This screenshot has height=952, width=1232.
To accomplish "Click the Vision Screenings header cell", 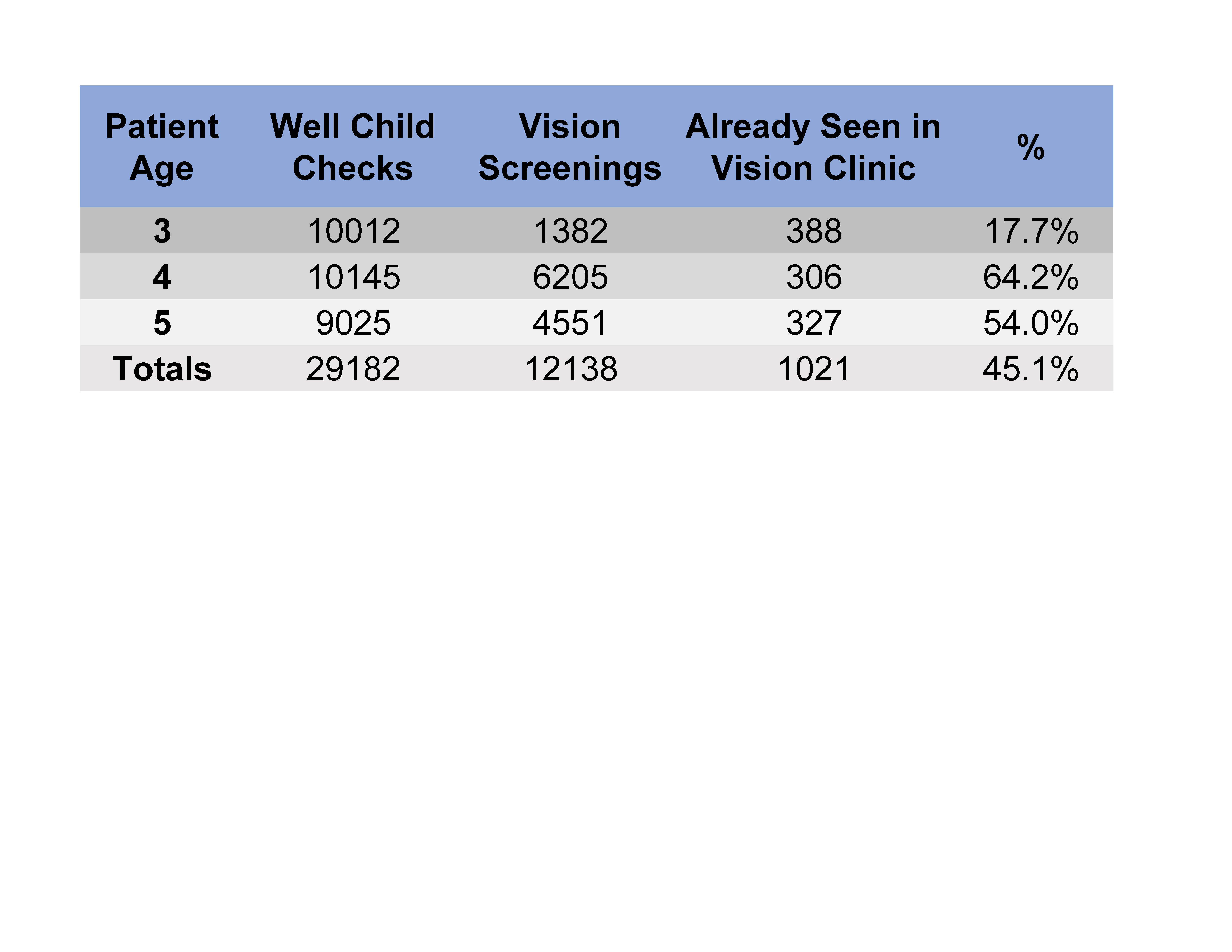I will (570, 147).
